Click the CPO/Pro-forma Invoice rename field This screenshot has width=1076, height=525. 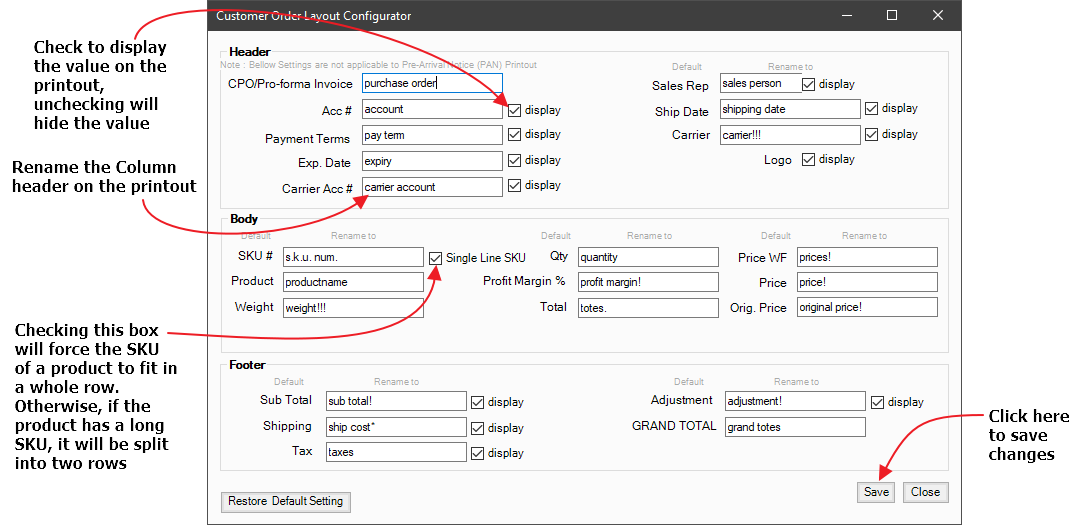pyautogui.click(x=431, y=84)
